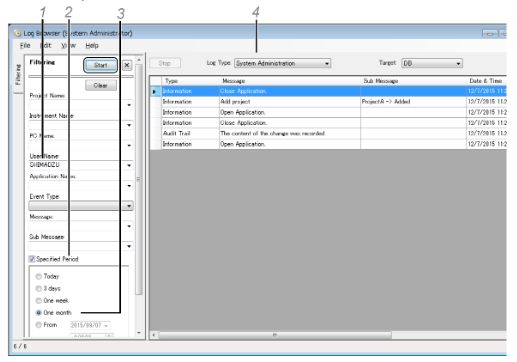The image size is (517, 362).
Task: Select the One month radio button
Action: pos(39,313)
